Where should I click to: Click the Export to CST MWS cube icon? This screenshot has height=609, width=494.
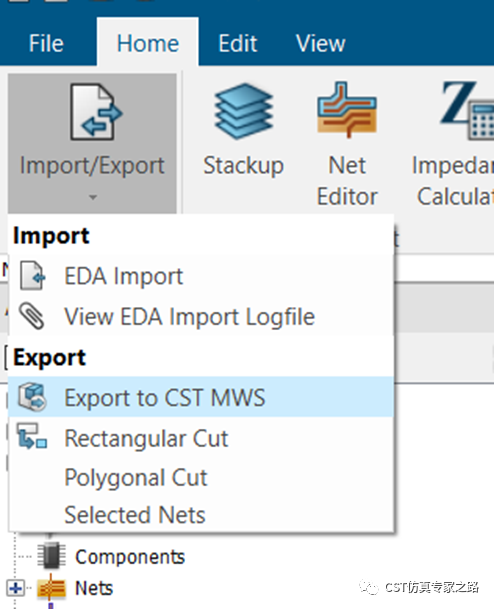pyautogui.click(x=32, y=397)
